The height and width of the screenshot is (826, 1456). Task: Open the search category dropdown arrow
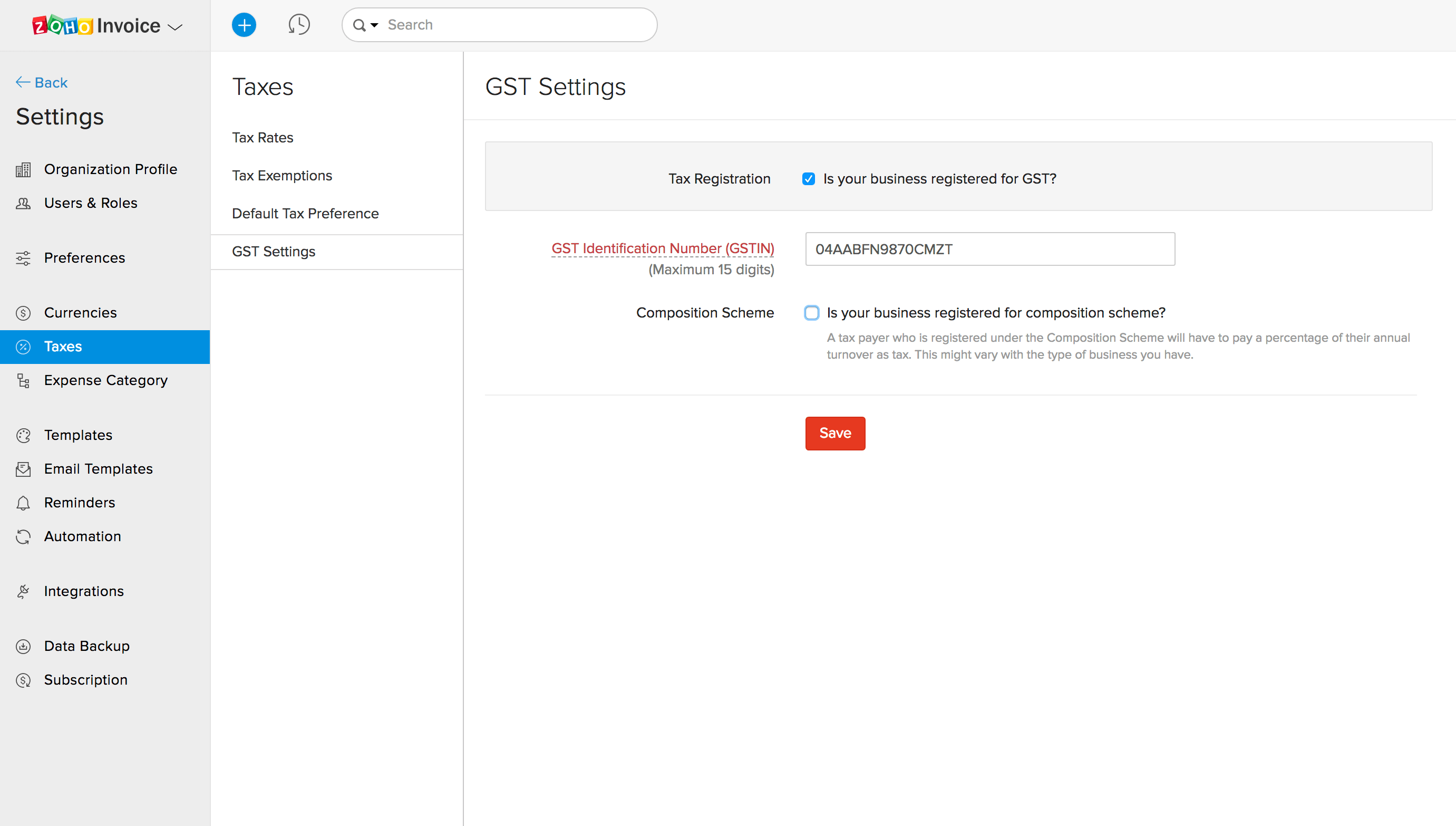pyautogui.click(x=374, y=25)
